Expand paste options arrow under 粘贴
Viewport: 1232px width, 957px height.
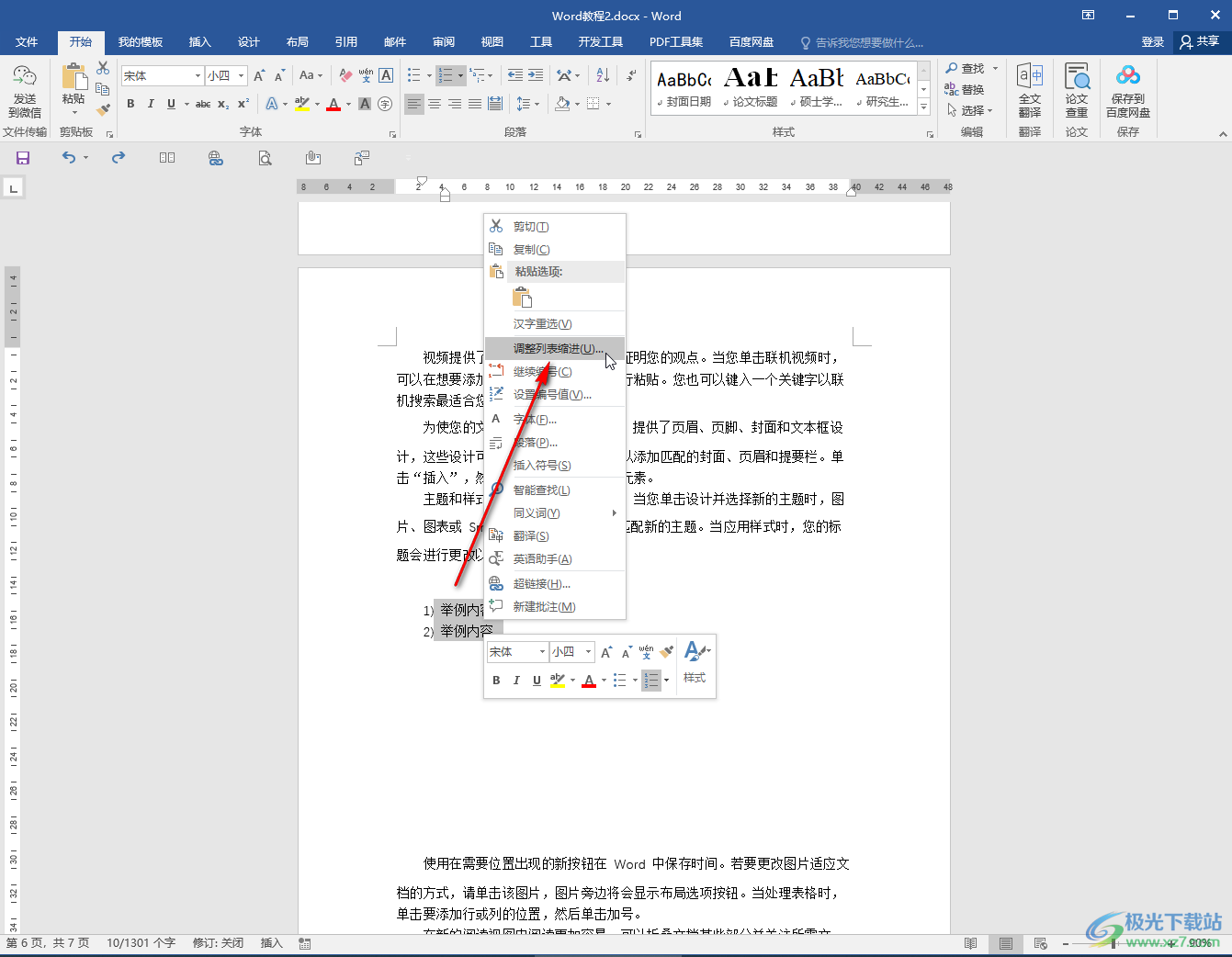73,112
